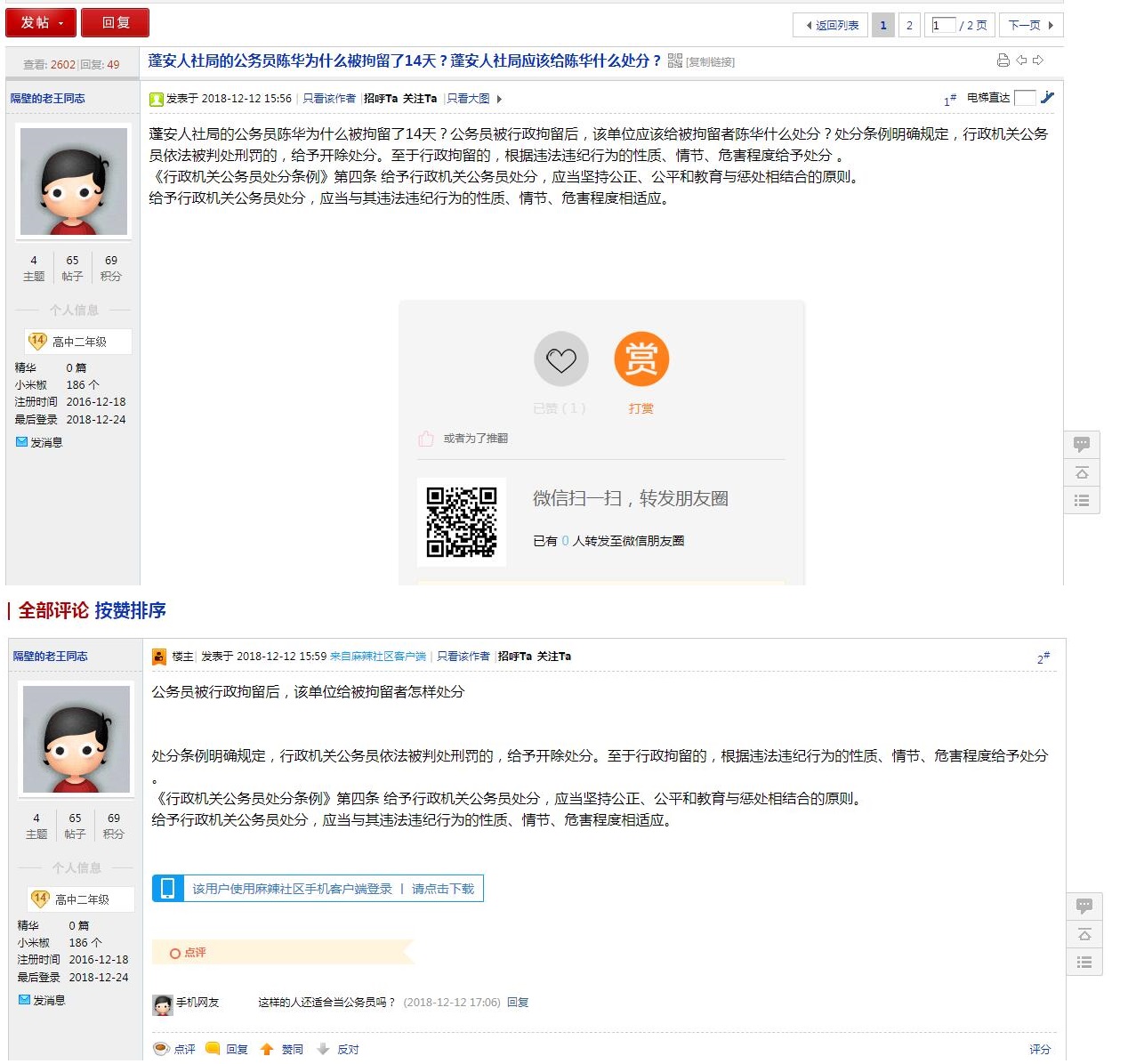Viewport: 1136px width, 1064px height.
Task: Open the 发帖 dropdown button
Action: click(x=41, y=23)
